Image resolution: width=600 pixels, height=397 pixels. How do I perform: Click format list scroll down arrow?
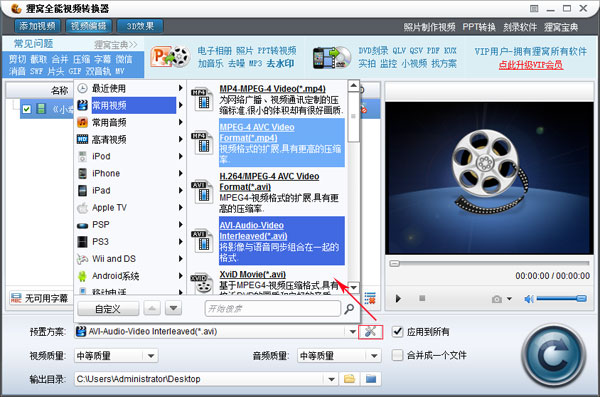(354, 287)
